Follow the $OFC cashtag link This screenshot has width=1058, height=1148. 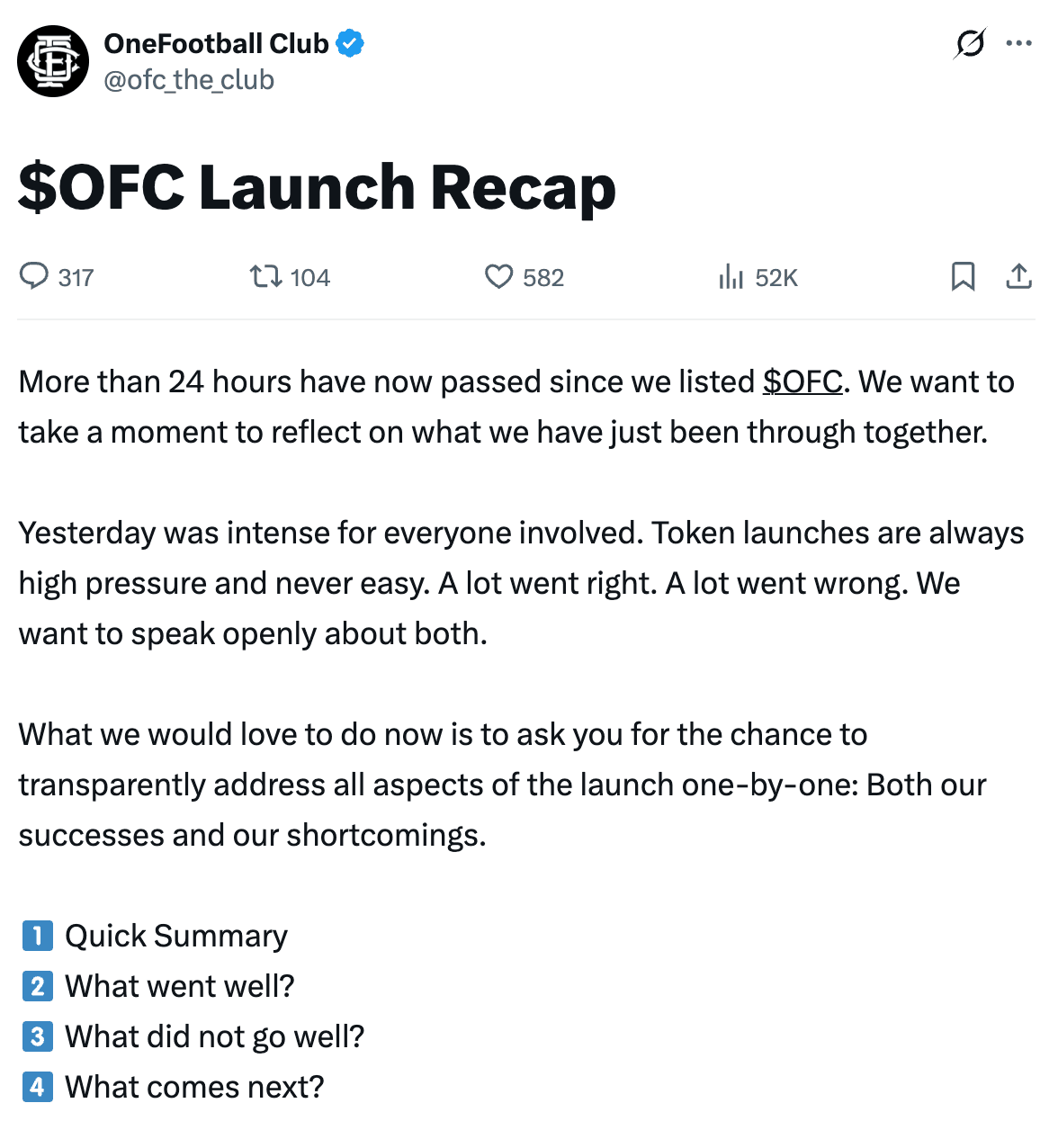[802, 381]
